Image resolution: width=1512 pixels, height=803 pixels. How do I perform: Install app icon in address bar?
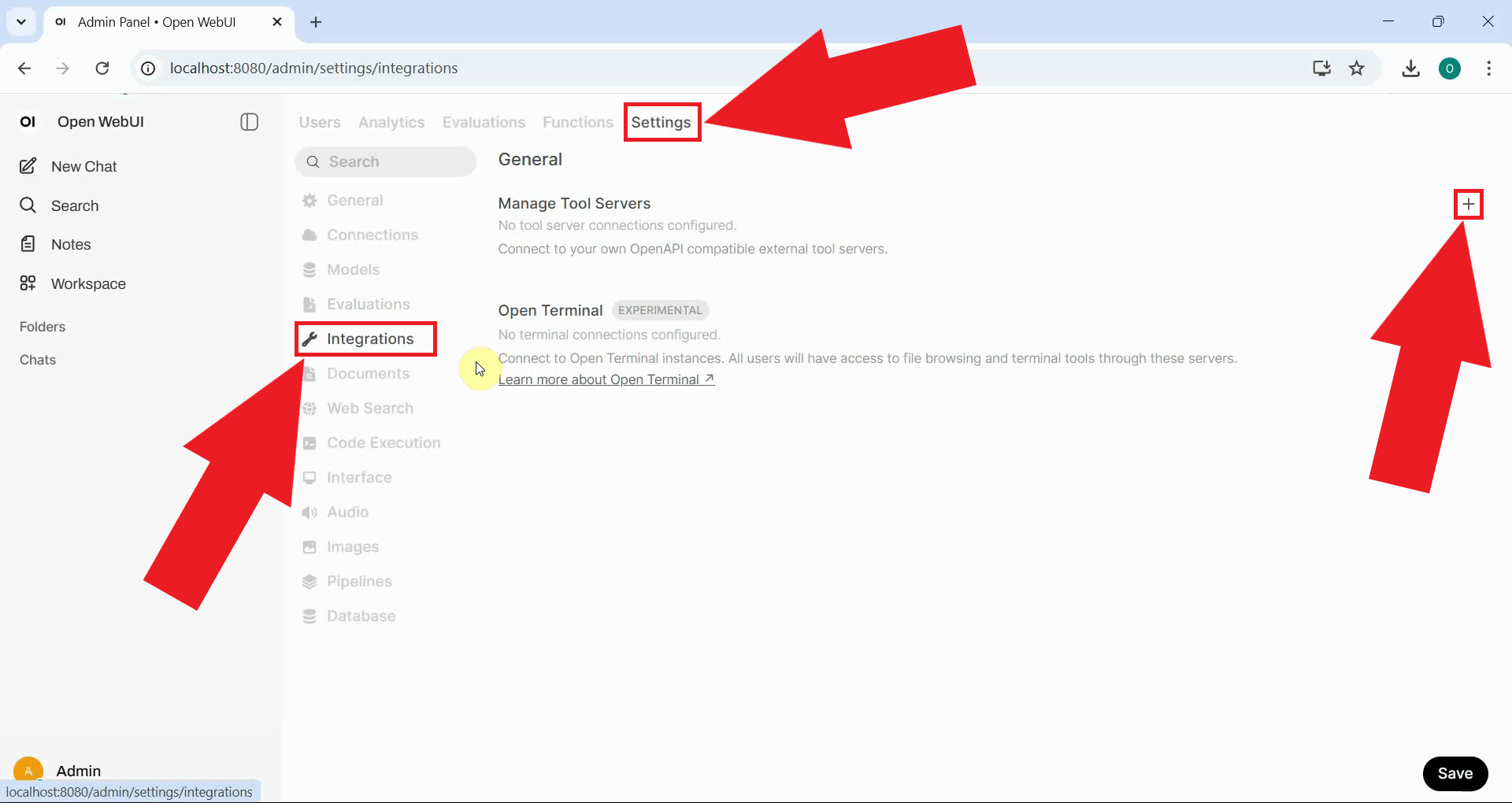[x=1321, y=68]
